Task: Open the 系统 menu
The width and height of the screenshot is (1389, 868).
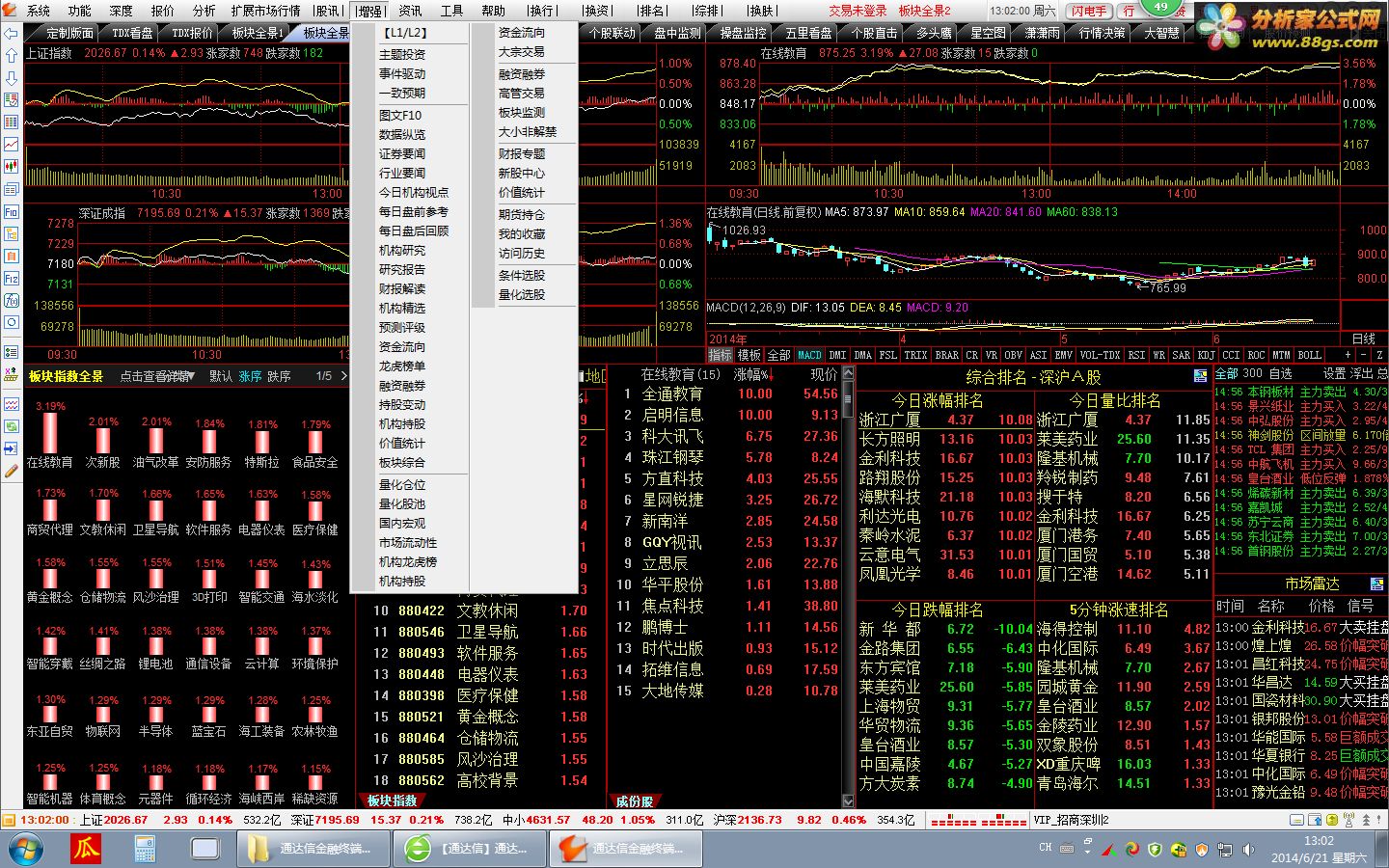Action: click(x=39, y=11)
